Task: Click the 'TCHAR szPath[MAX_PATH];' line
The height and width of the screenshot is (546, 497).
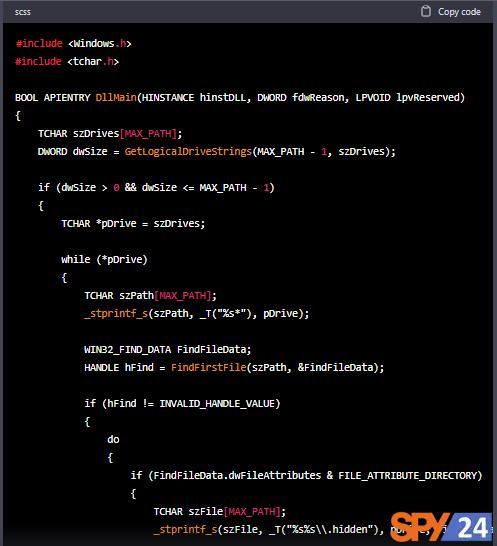Action: point(150,295)
